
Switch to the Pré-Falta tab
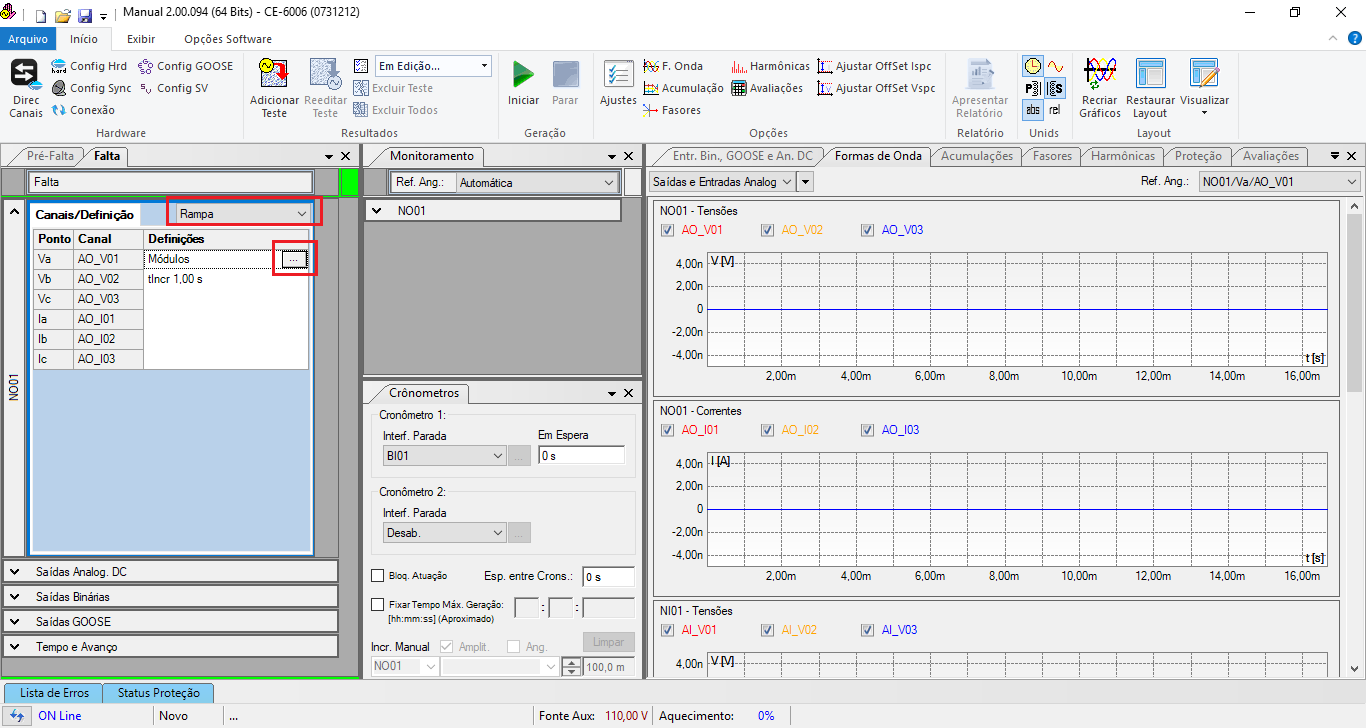click(50, 156)
